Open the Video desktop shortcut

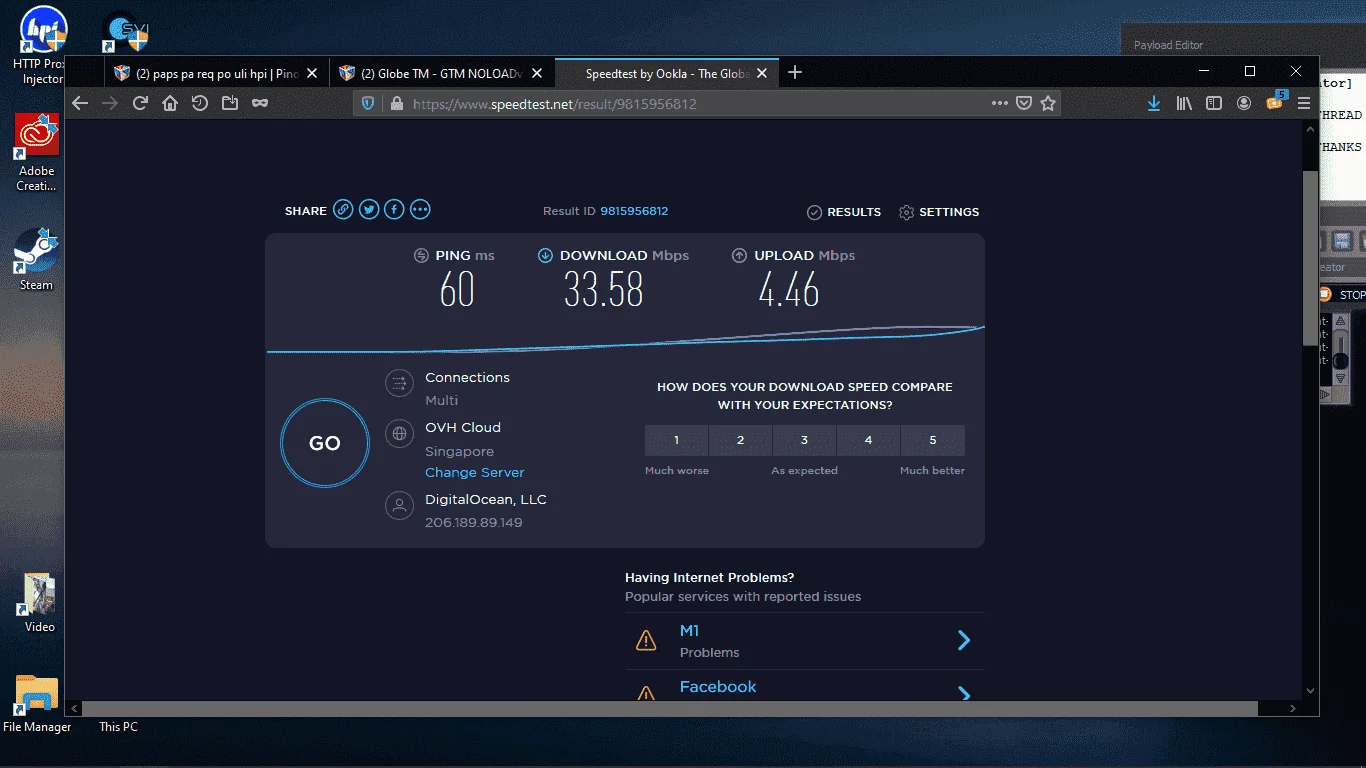(x=39, y=603)
